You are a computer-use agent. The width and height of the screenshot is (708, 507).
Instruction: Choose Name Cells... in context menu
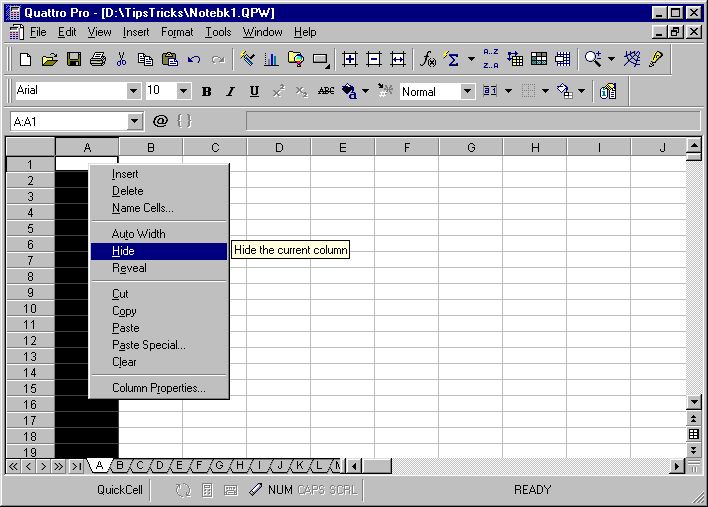(x=159, y=208)
